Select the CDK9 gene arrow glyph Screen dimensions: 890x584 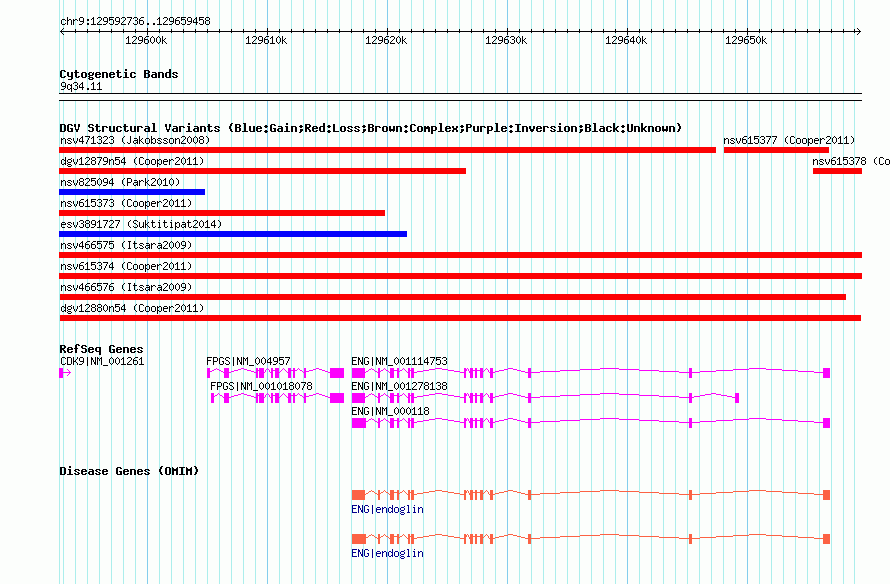[x=65, y=373]
